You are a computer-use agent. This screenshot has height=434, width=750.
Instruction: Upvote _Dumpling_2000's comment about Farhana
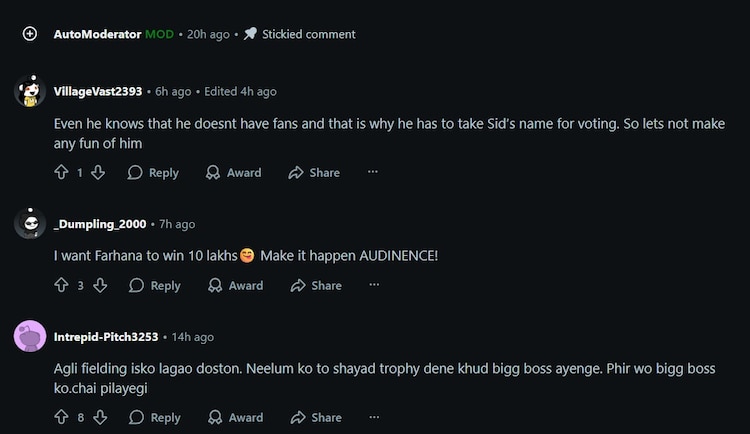pyautogui.click(x=61, y=286)
